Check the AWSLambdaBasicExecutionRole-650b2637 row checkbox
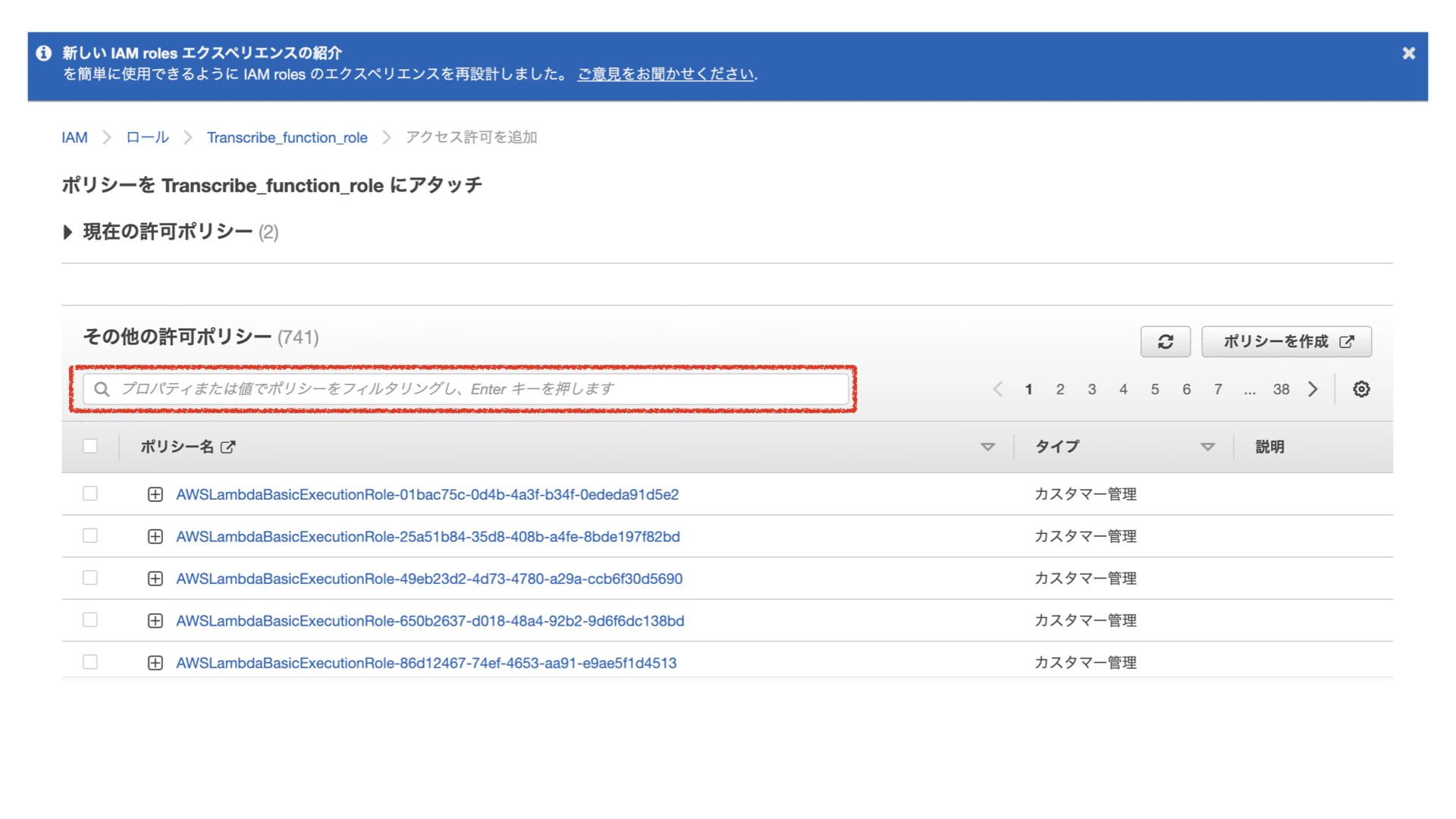The height and width of the screenshot is (819, 1456). (90, 620)
